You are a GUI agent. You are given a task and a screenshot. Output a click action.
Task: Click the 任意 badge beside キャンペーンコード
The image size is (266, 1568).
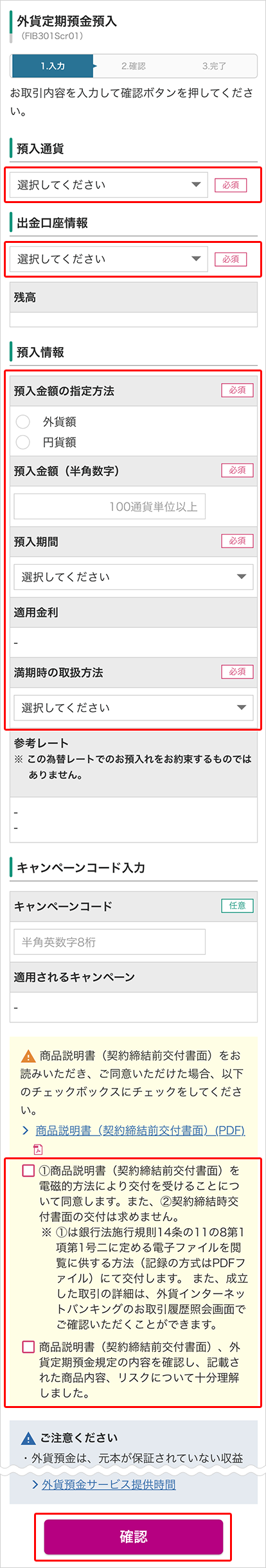(x=237, y=905)
